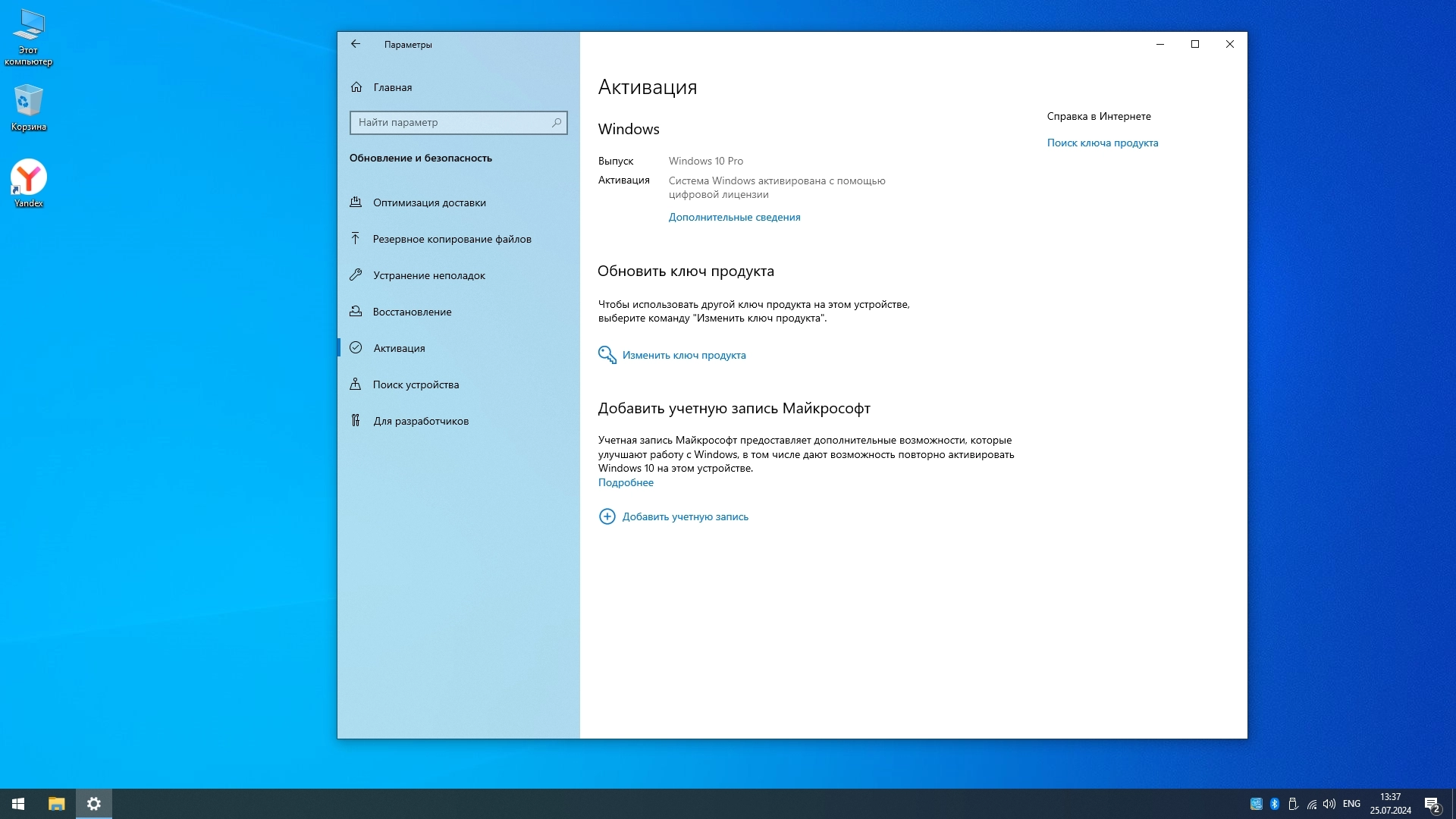Click the back arrow in Settings

coord(356,44)
